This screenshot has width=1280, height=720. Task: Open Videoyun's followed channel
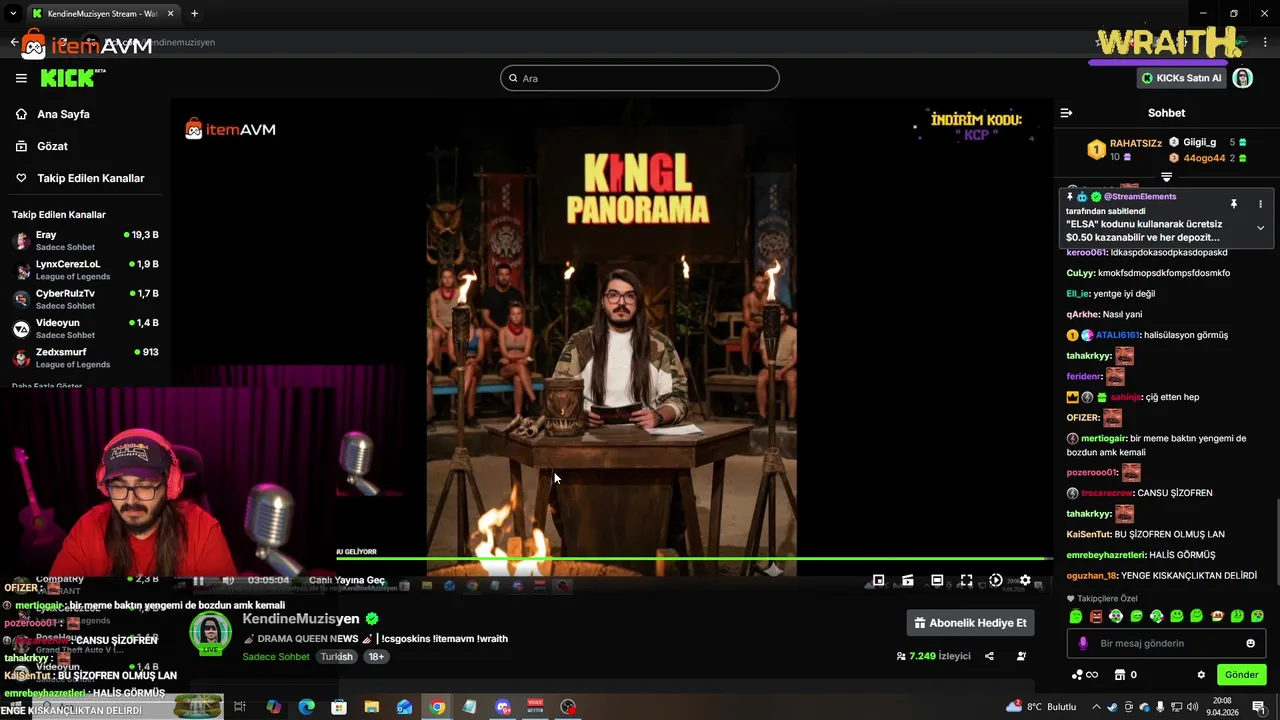click(85, 328)
